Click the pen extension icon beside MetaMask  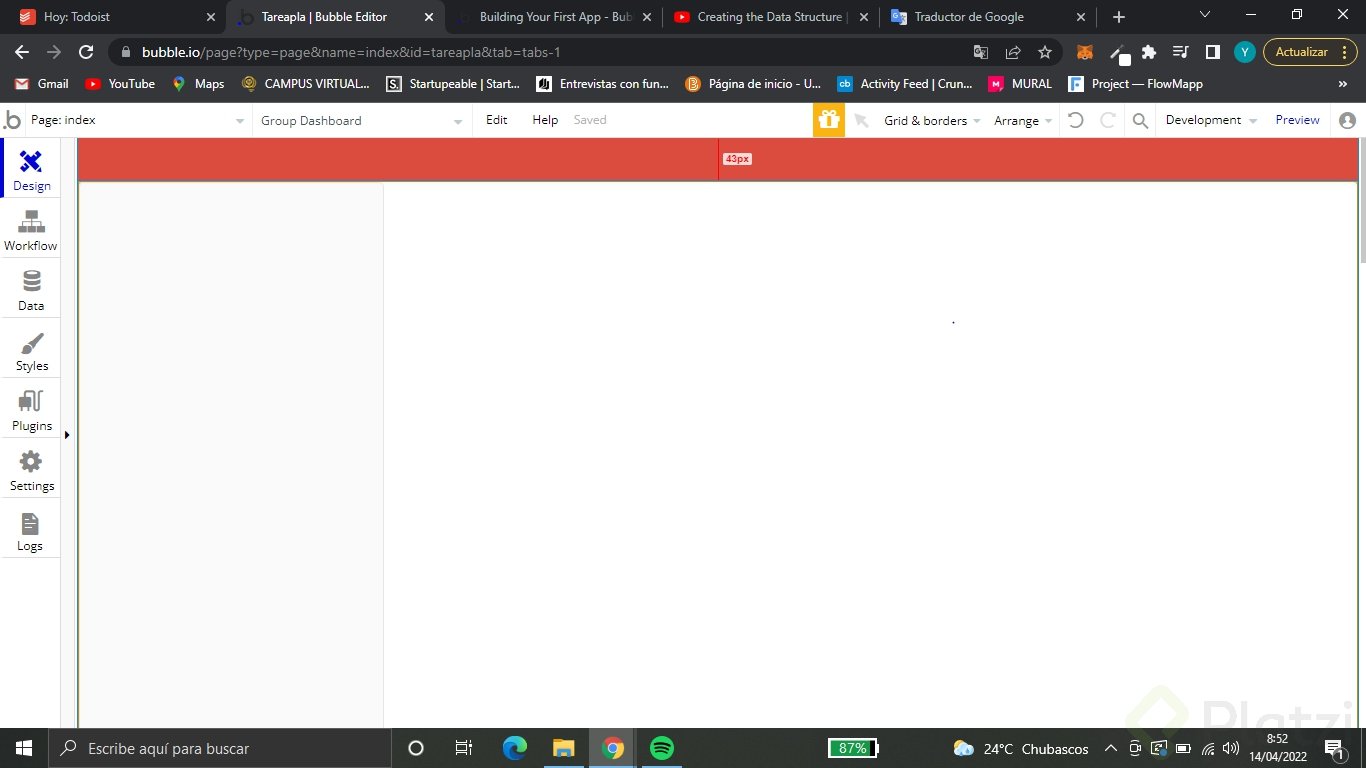click(x=1119, y=53)
